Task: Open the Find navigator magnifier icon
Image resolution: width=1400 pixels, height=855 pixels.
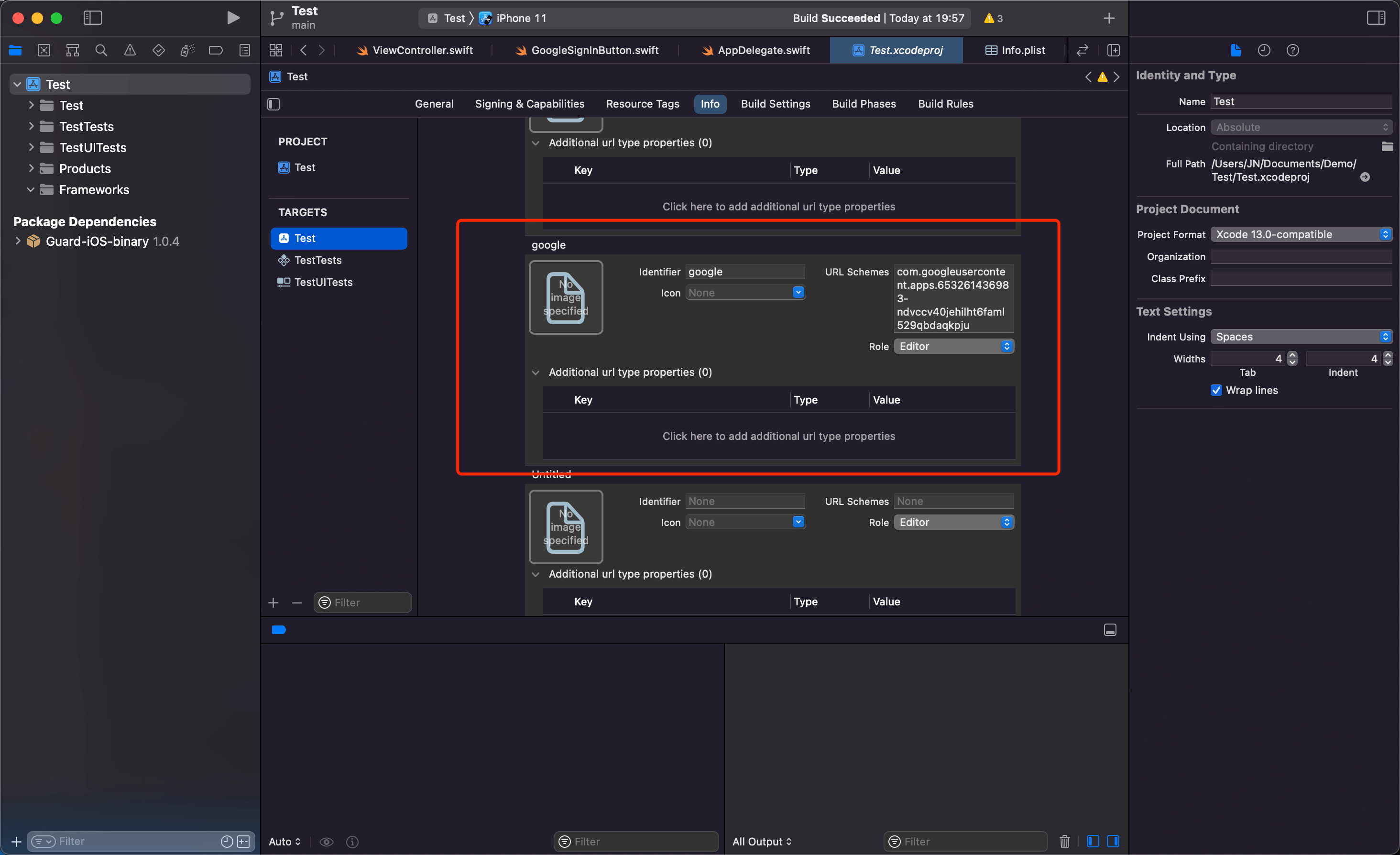Action: click(101, 50)
